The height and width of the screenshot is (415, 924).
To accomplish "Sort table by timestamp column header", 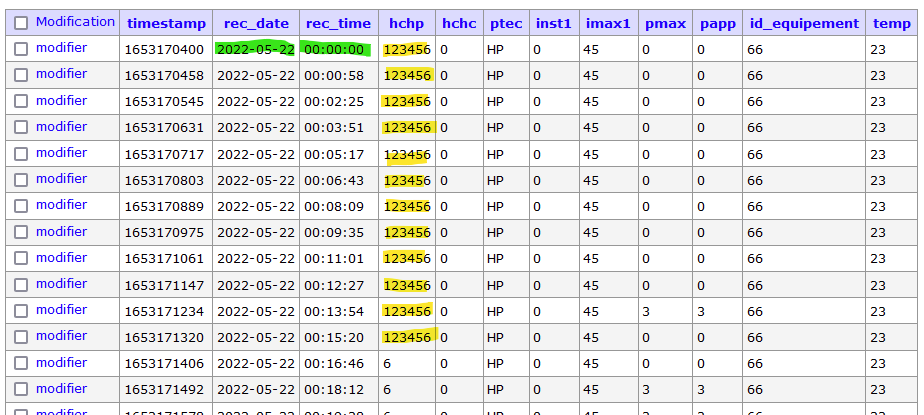I will [x=166, y=24].
